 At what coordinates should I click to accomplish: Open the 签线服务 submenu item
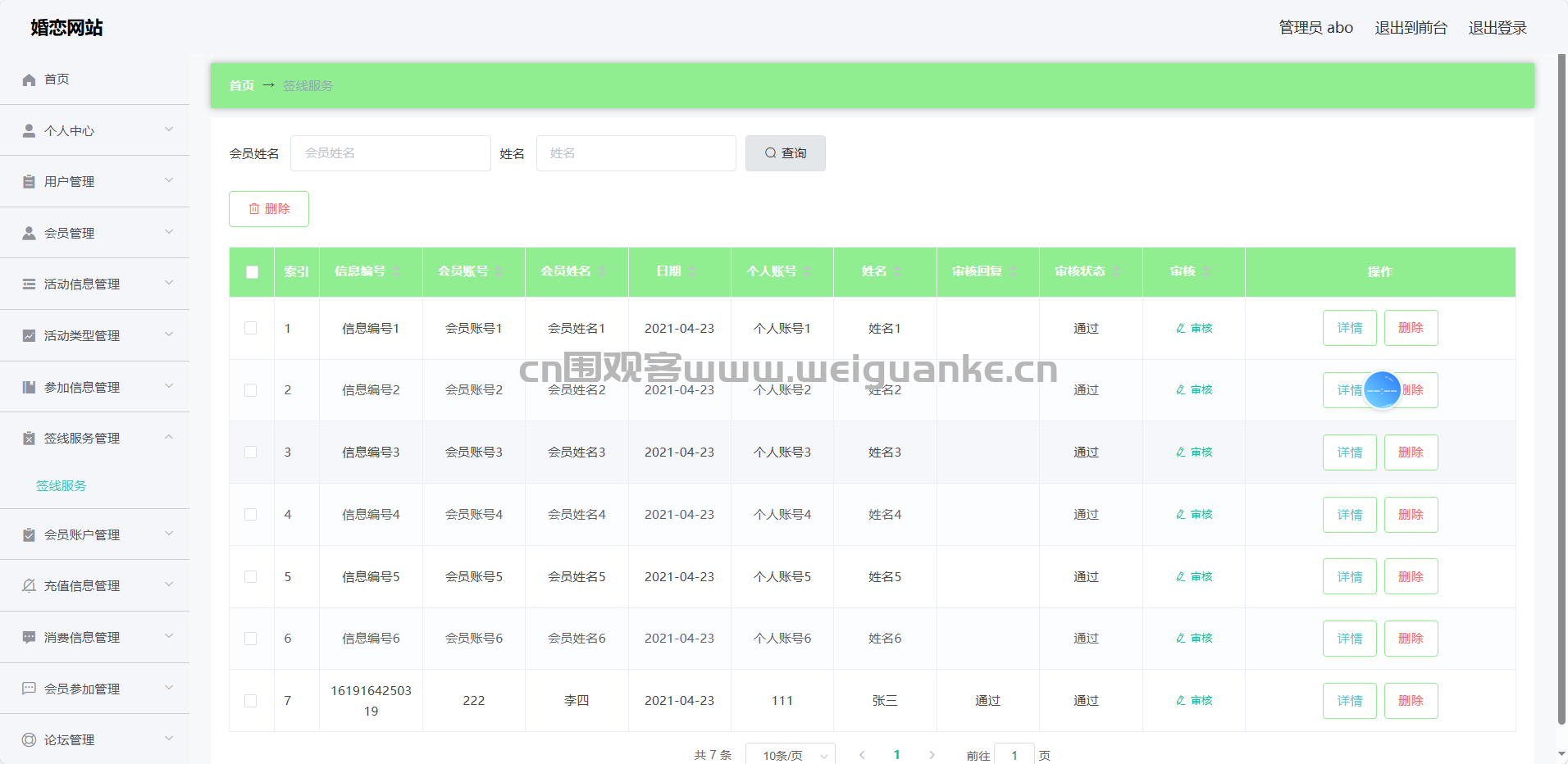pyautogui.click(x=62, y=485)
